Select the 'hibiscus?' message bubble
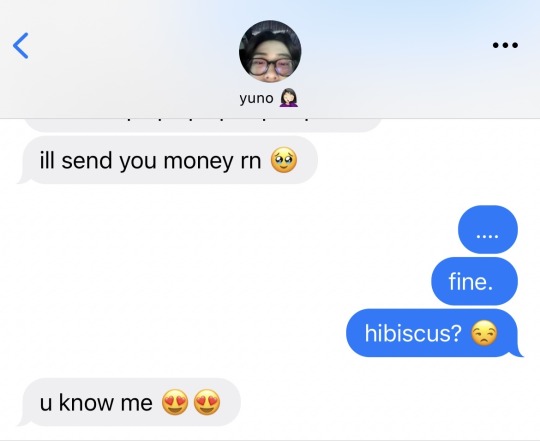Screen dimensions: 540x441 pyautogui.click(x=434, y=333)
